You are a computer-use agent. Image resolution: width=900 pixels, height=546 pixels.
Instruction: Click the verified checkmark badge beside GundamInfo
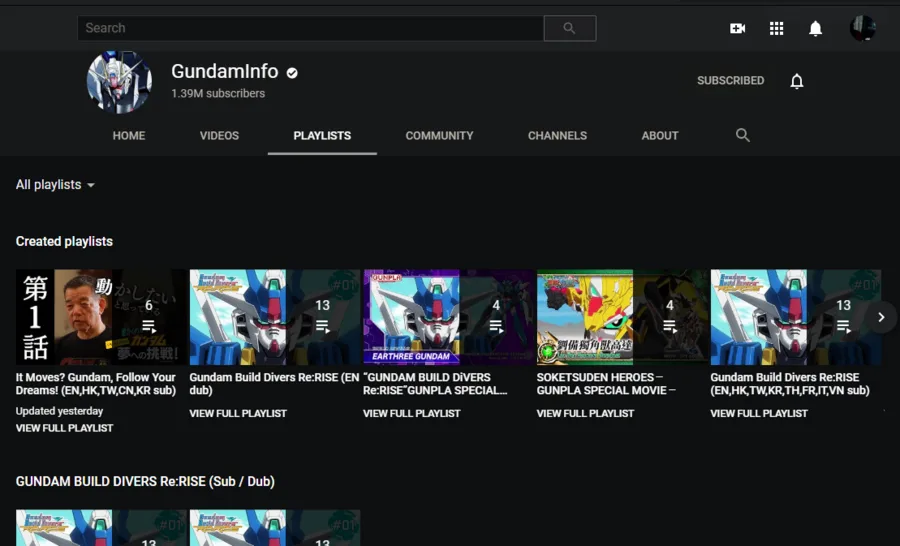click(x=292, y=73)
